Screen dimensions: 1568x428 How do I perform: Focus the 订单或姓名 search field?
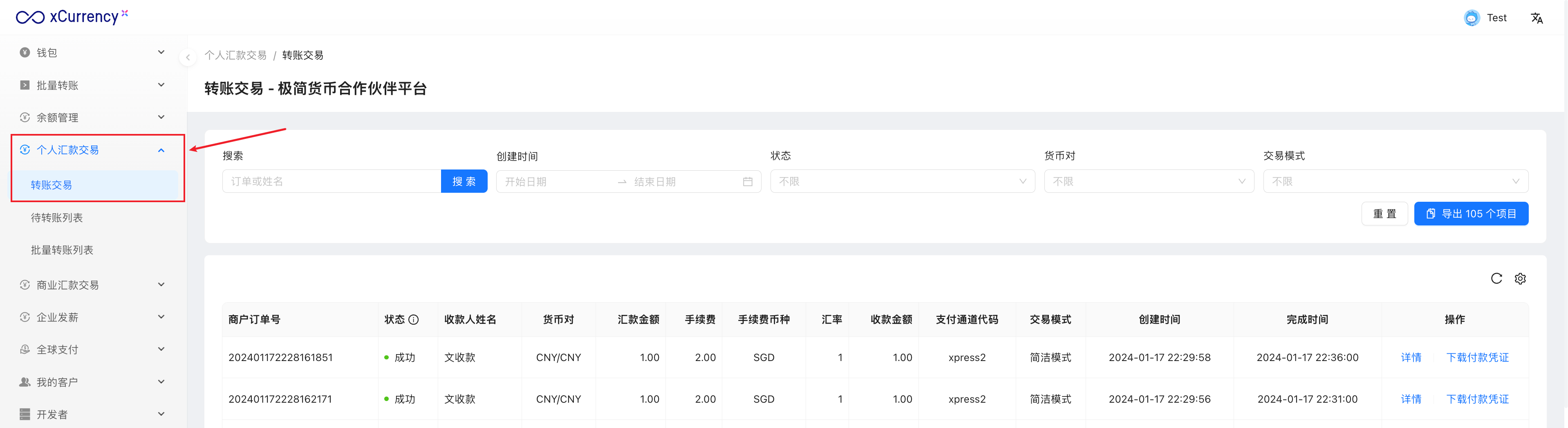click(x=332, y=181)
